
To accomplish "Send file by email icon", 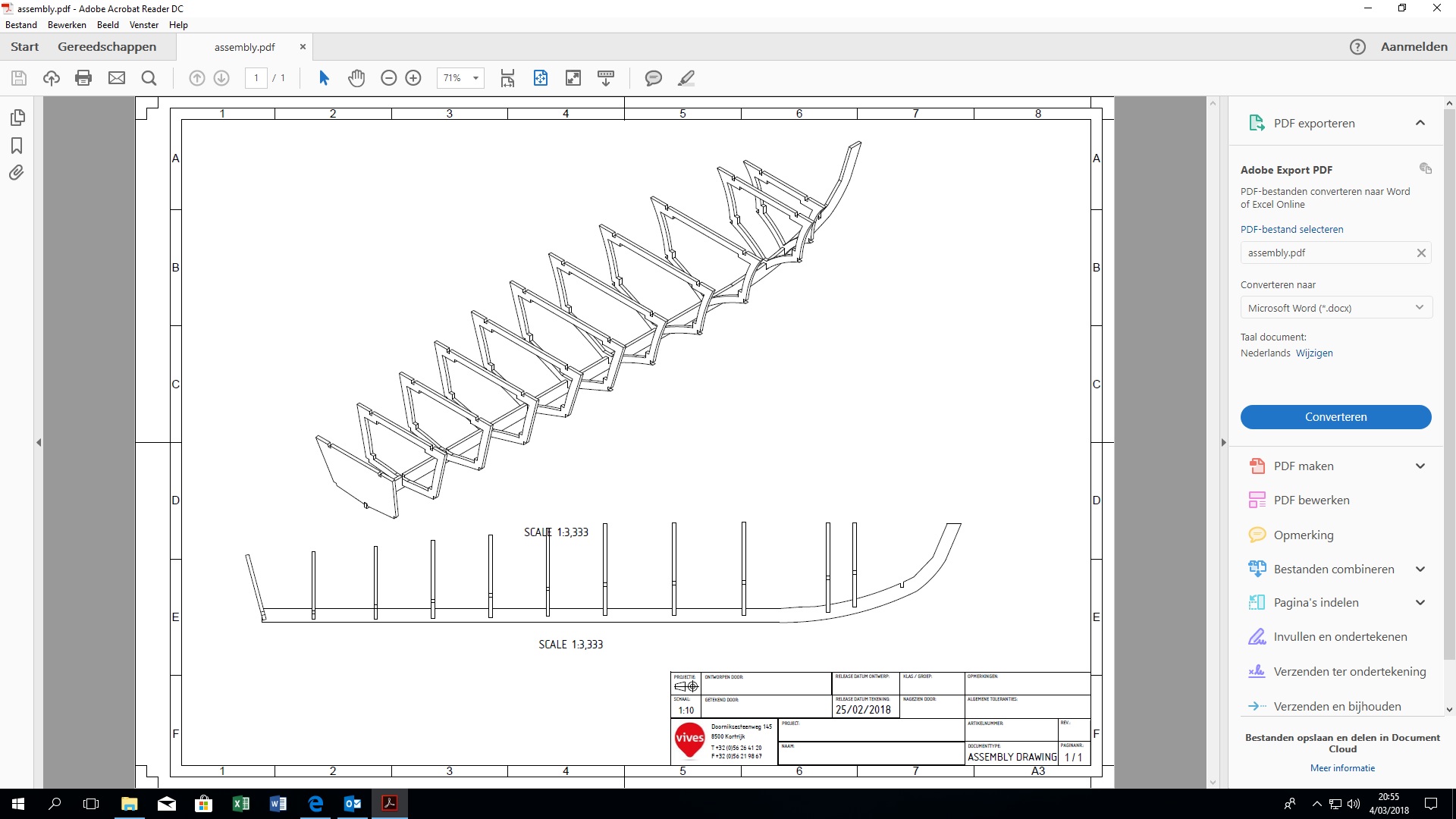I will pos(117,78).
